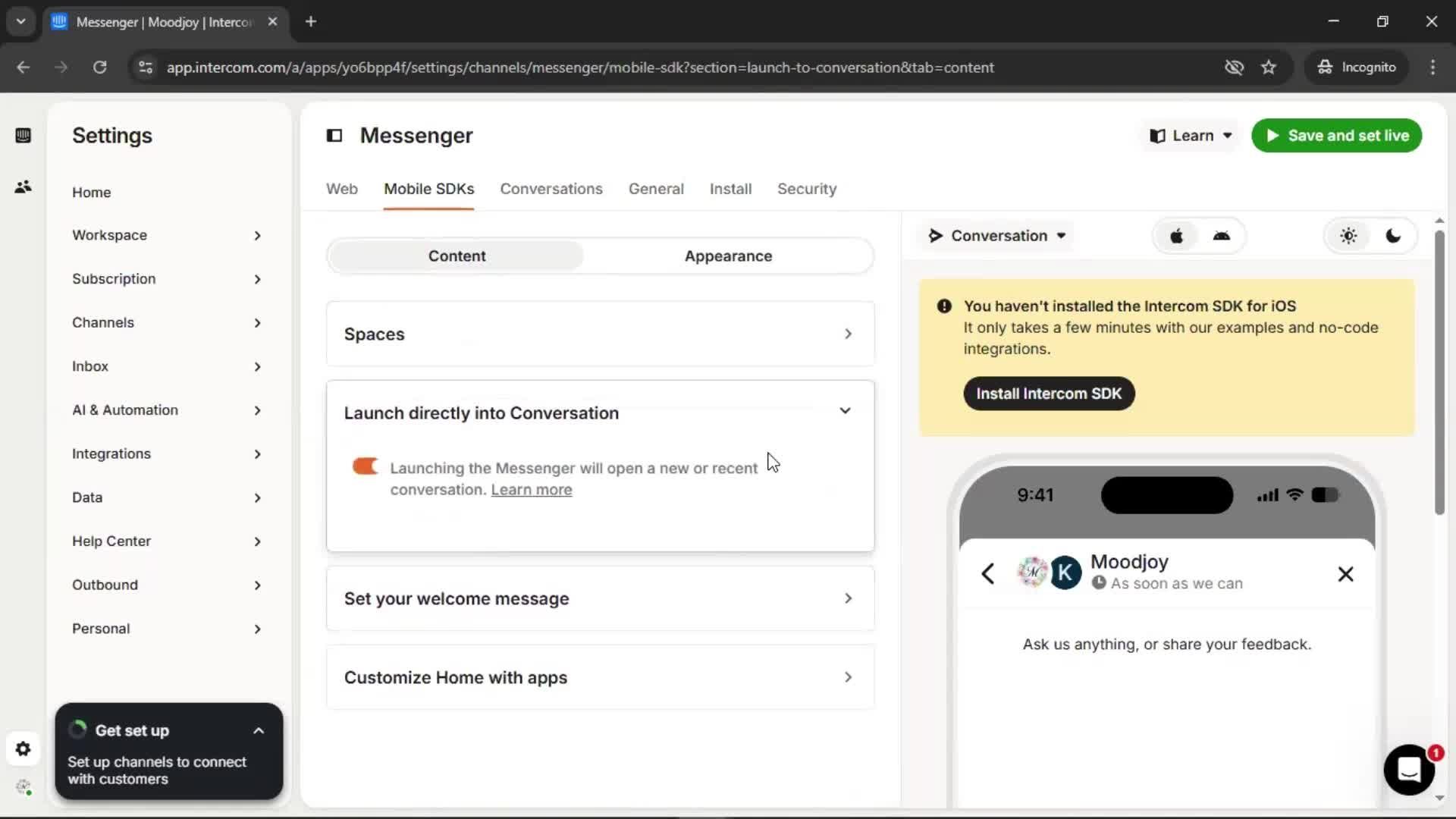This screenshot has height=819, width=1456.
Task: Click the address bar URL field
Action: click(580, 67)
